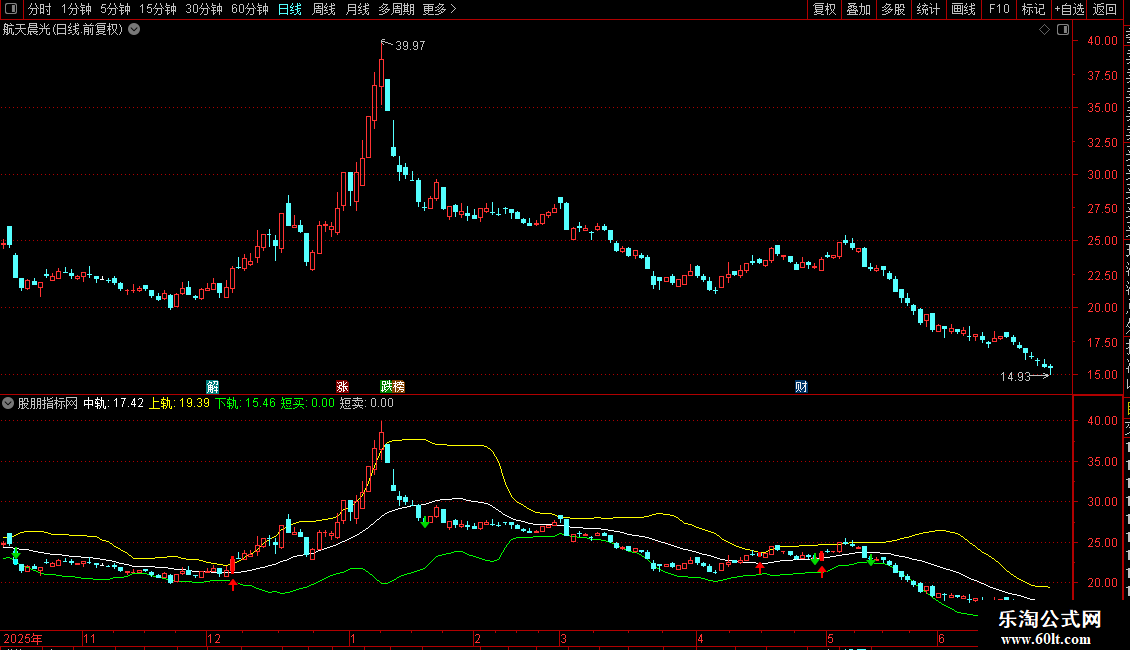Click the 标记 mark button
The image size is (1130, 650).
[x=1033, y=9]
